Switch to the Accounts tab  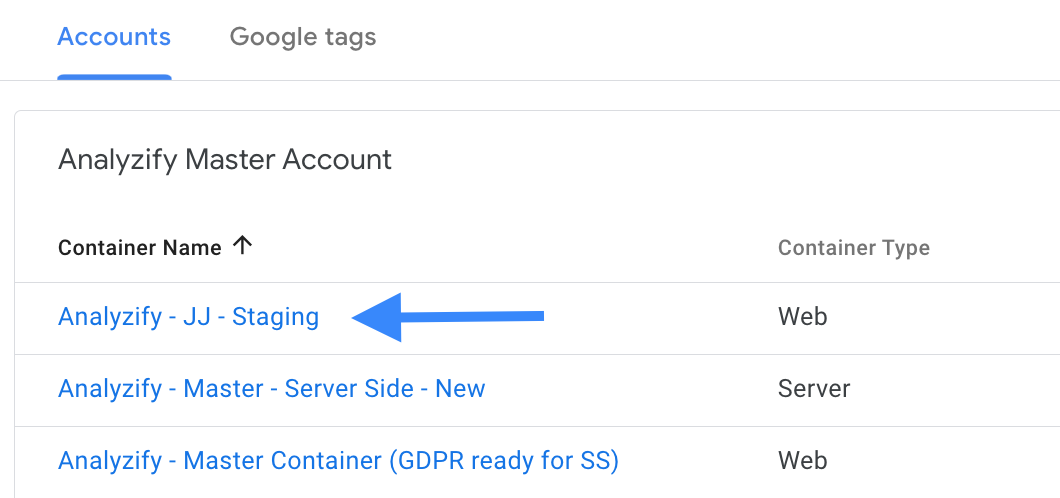coord(114,36)
